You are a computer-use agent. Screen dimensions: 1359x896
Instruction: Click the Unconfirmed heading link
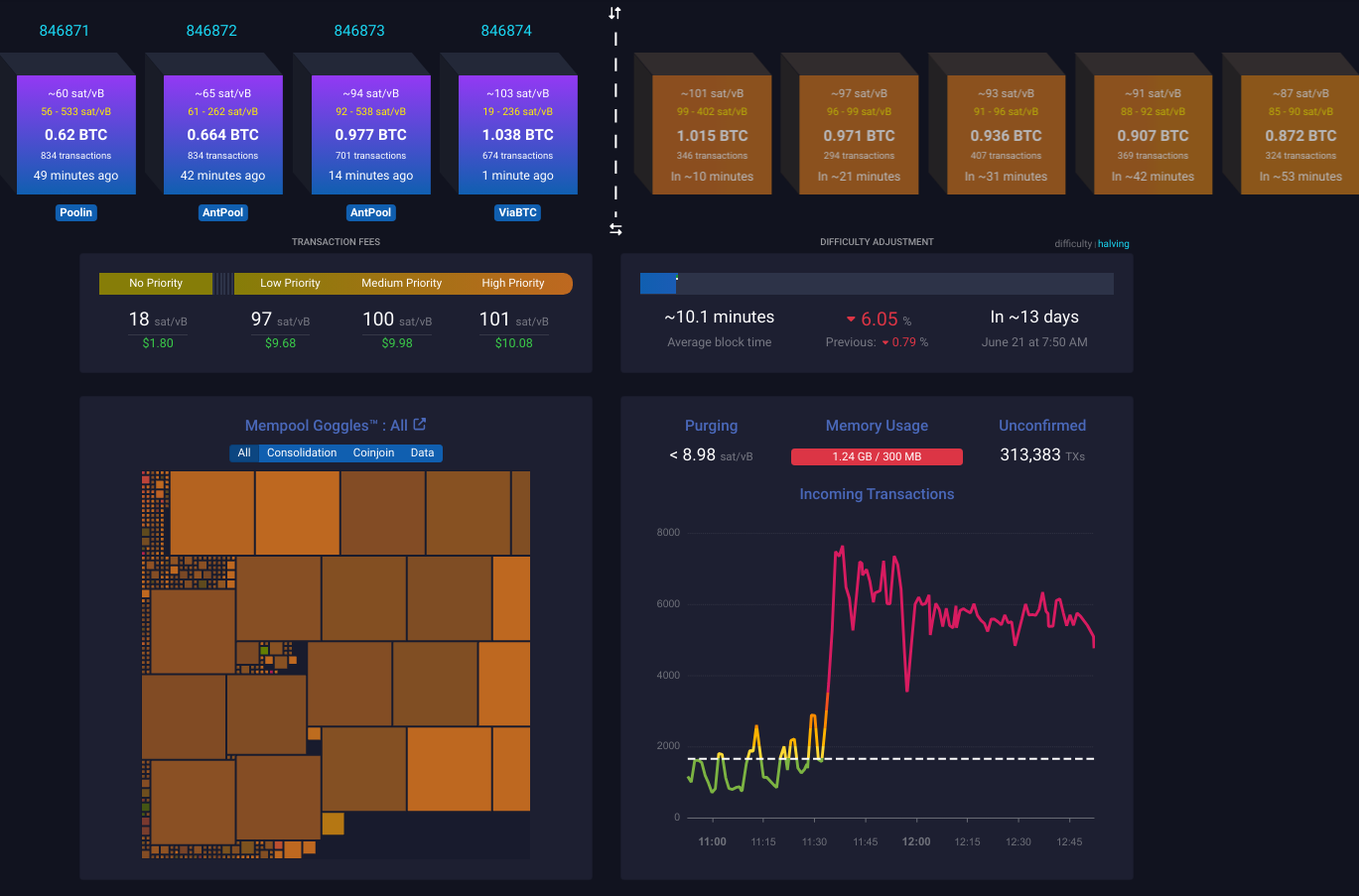pyautogui.click(x=1042, y=426)
